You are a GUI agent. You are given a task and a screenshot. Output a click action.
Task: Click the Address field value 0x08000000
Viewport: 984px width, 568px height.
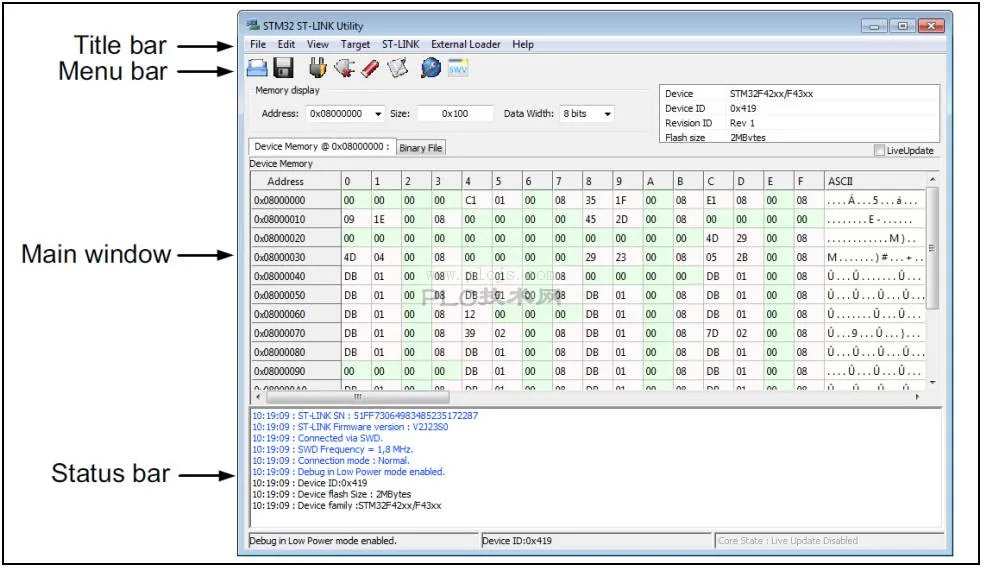[336, 114]
